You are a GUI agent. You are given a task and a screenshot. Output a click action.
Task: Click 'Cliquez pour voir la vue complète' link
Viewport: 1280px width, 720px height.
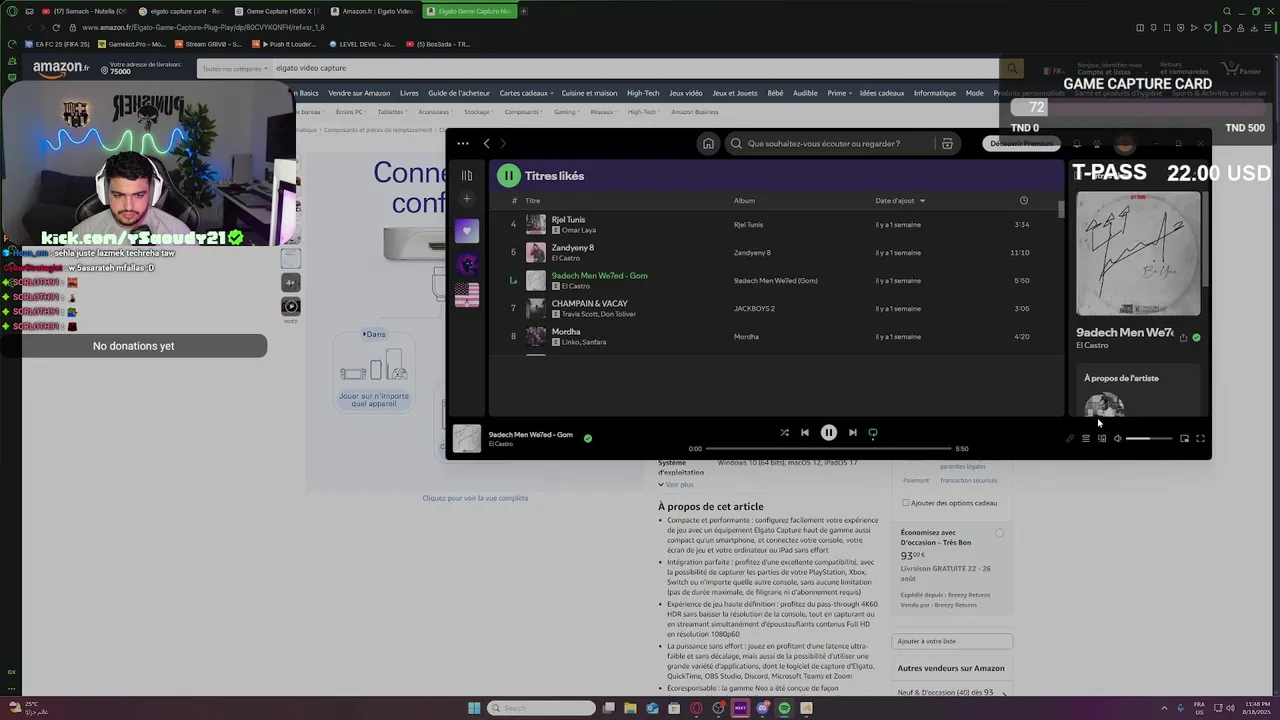[x=475, y=498]
